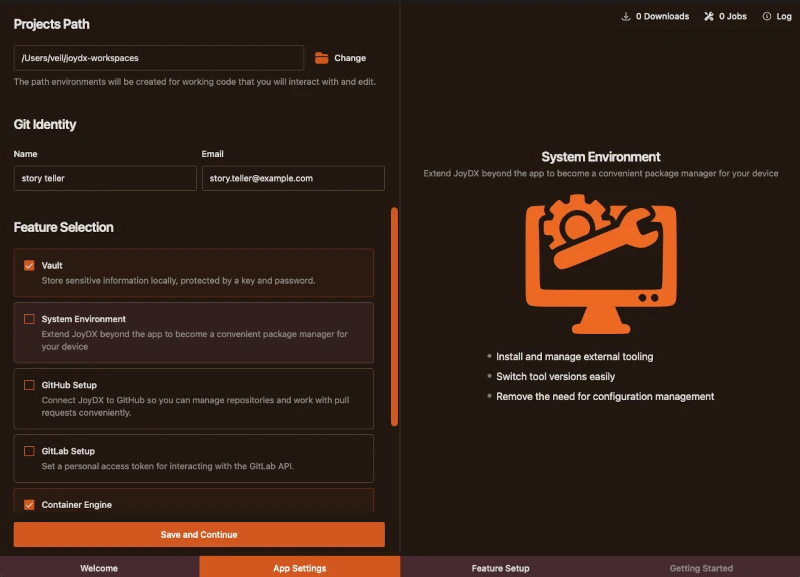This screenshot has width=800, height=577.
Task: Click System Environment title in feature list
Action: point(84,319)
